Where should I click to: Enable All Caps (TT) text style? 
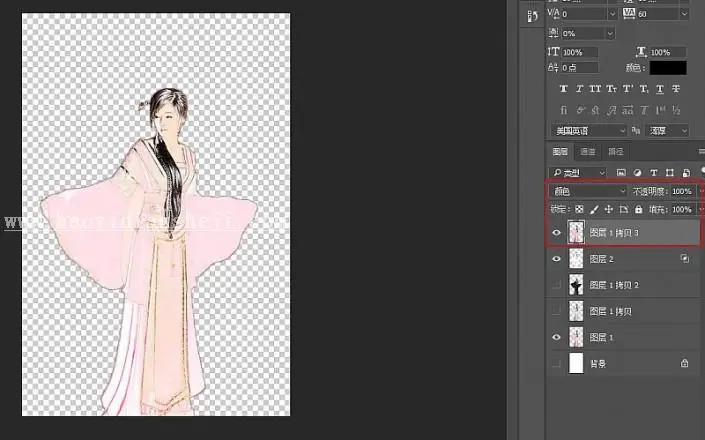[x=595, y=89]
